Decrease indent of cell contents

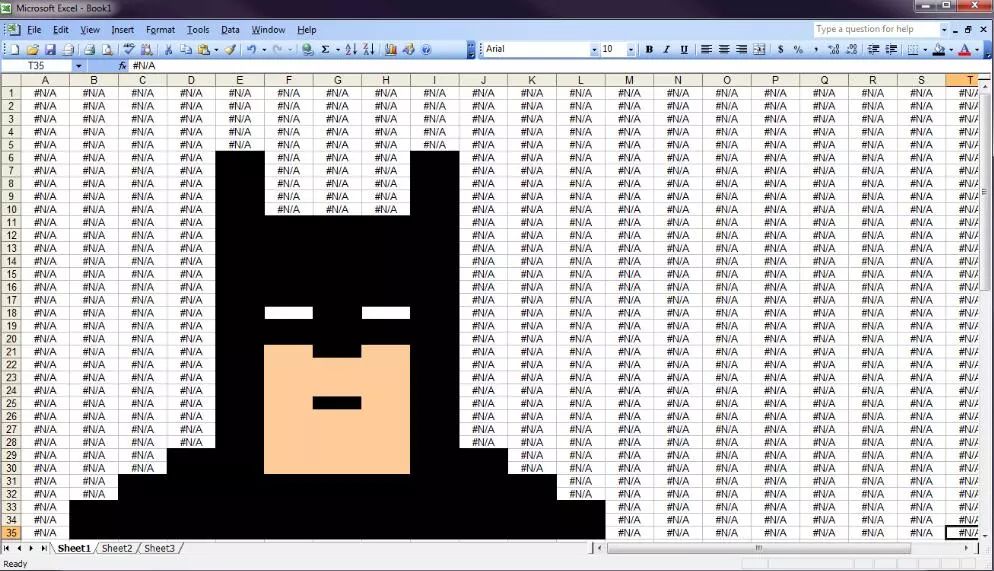point(873,49)
